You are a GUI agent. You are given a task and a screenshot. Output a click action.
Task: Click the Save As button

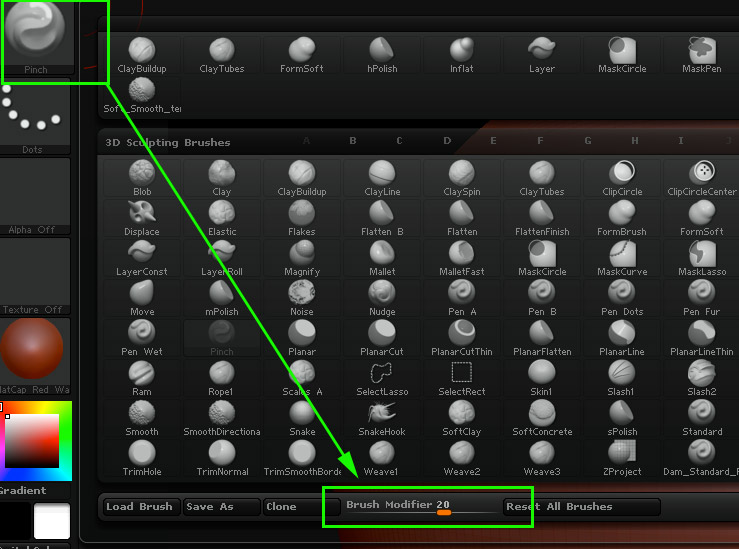click(222, 507)
